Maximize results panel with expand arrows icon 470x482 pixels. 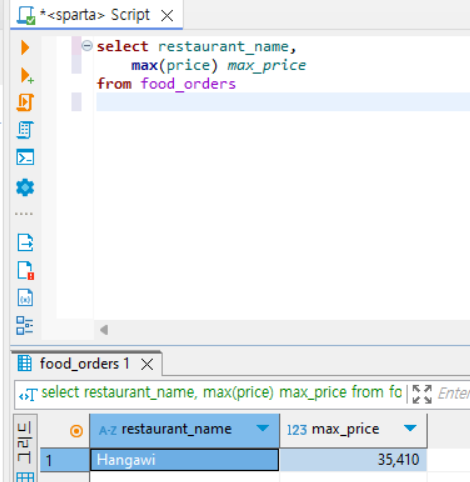[x=422, y=394]
